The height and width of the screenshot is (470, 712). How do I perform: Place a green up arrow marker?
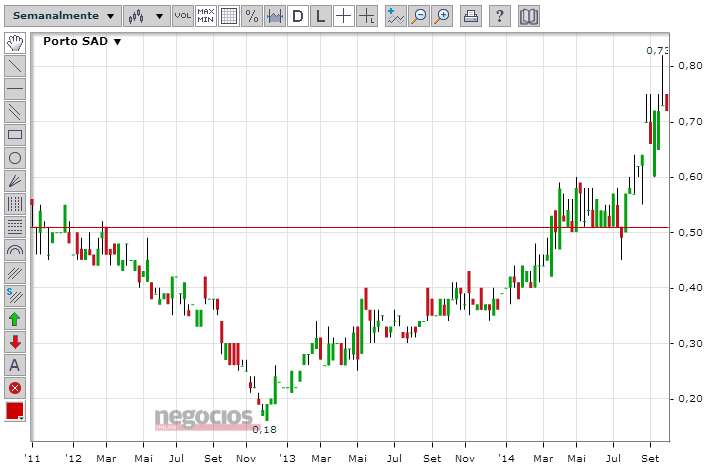point(15,319)
